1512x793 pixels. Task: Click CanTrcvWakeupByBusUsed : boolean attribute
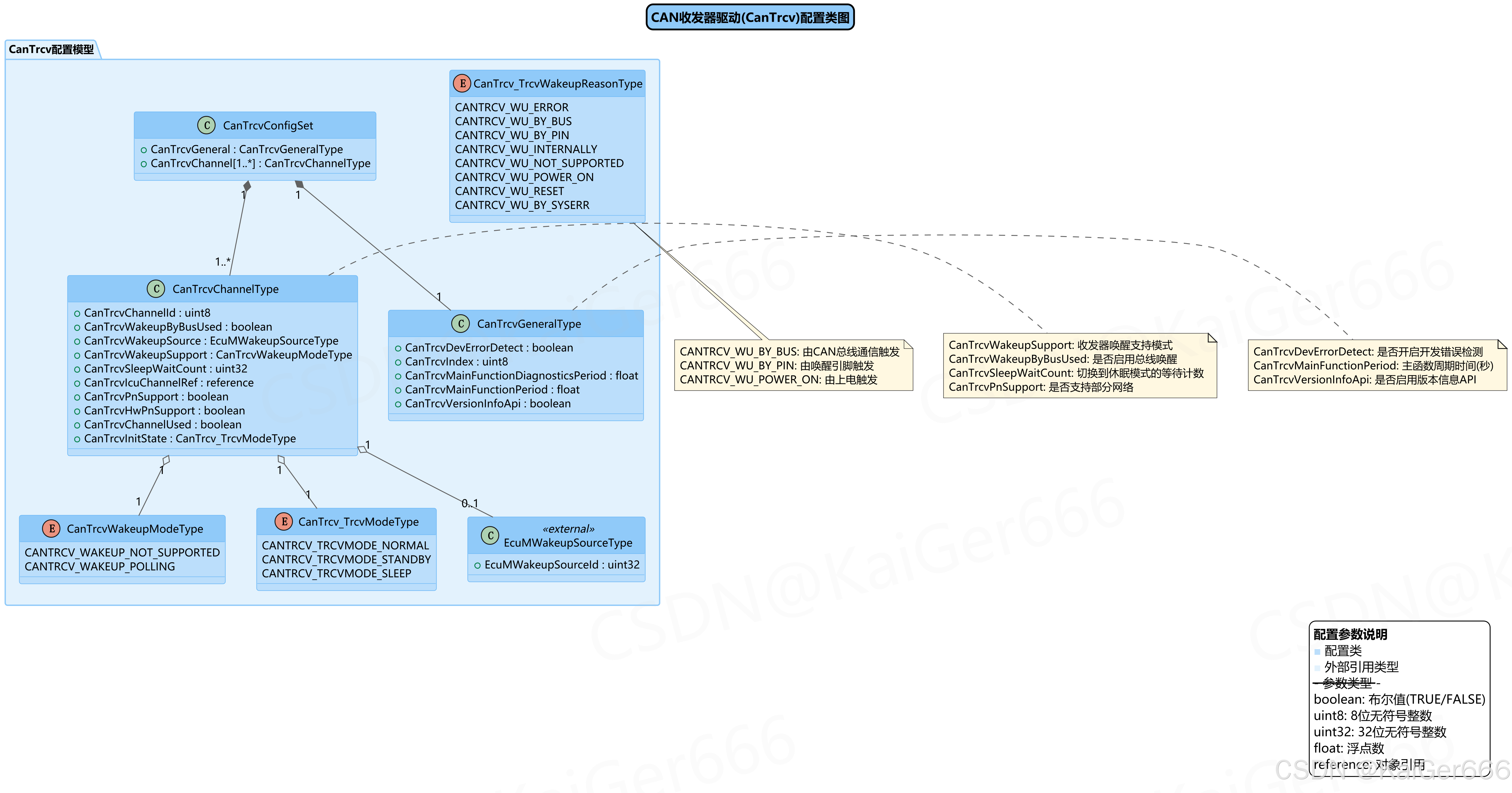click(178, 327)
